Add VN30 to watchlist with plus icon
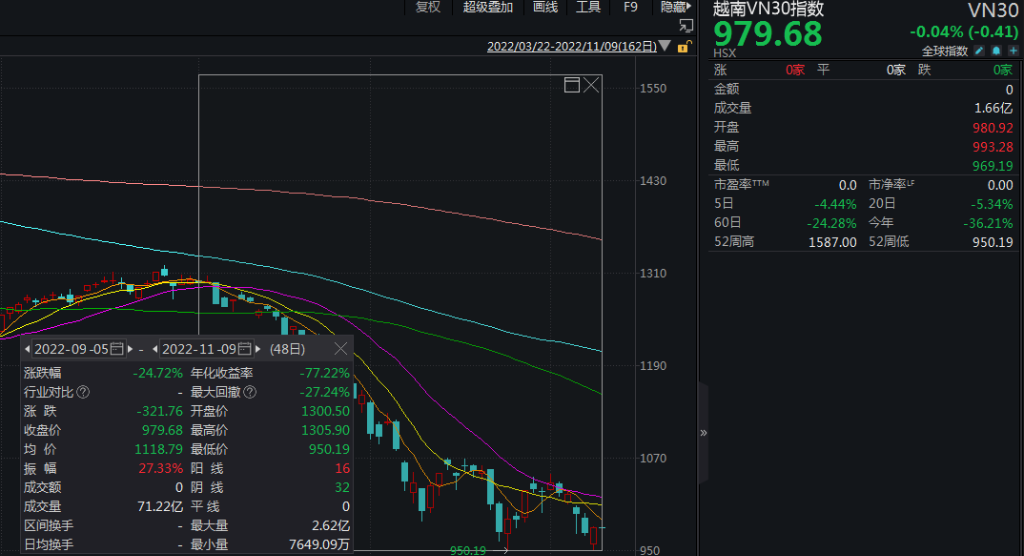 tap(1012, 51)
